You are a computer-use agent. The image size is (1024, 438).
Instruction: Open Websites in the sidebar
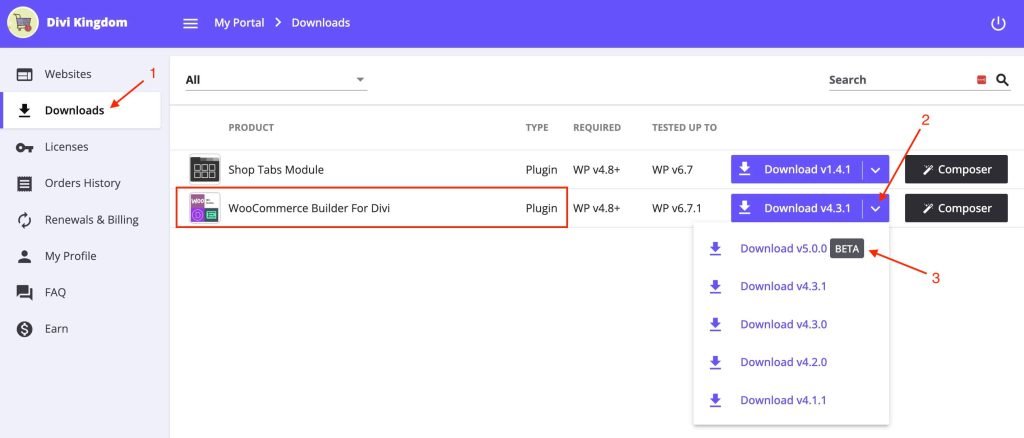(82, 74)
